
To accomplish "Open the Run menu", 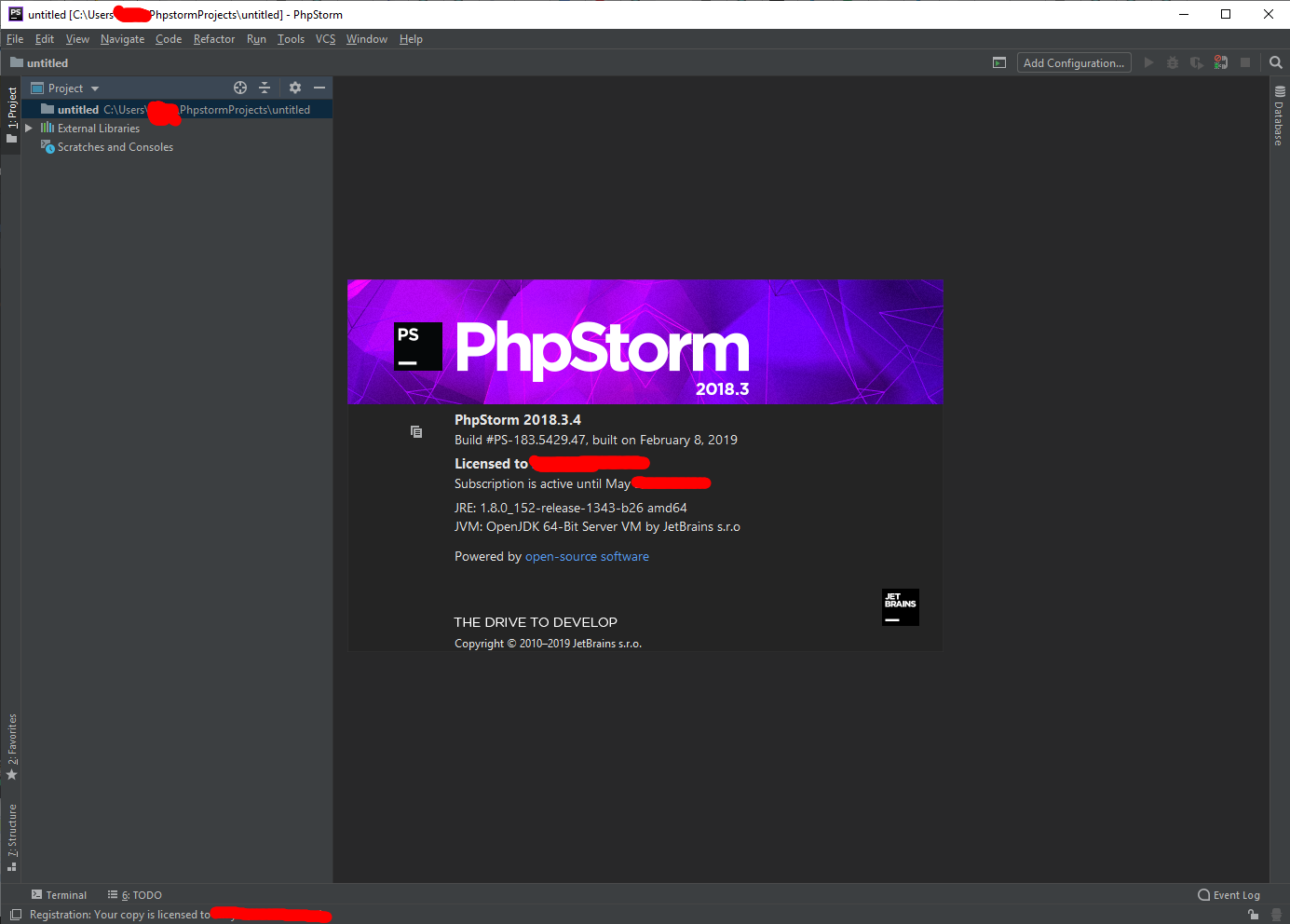I will point(256,39).
